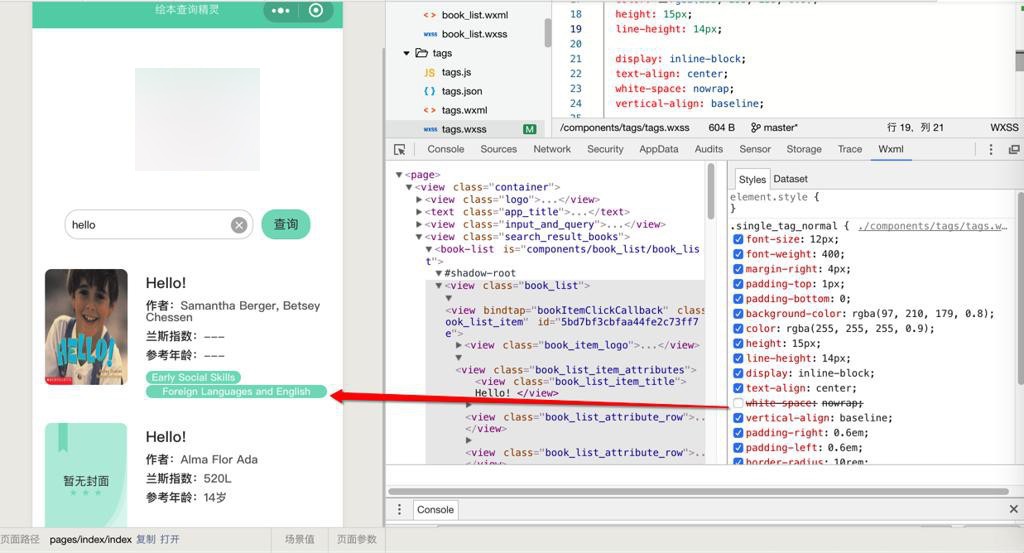Screen dimensions: 1024x553
Task: Select the element inspector arrow icon
Action: [x=400, y=150]
